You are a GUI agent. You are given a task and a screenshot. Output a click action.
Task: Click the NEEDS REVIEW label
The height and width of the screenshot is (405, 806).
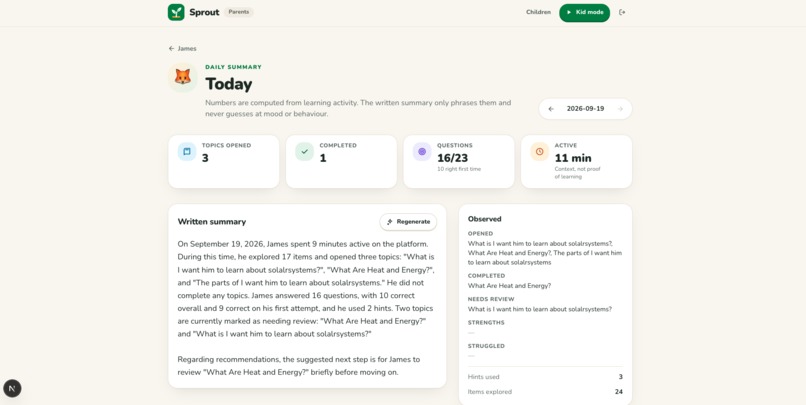tap(491, 299)
